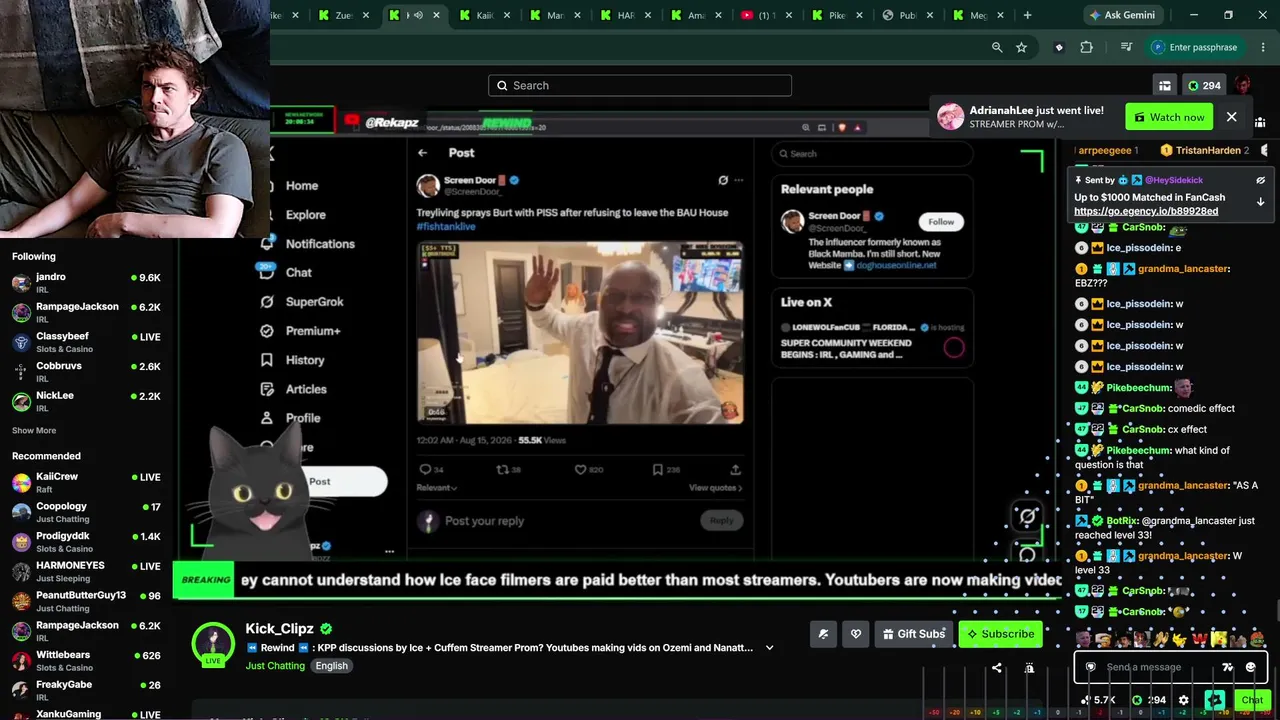Switch to the Pub browser tab
1280x720 pixels.
907,15
